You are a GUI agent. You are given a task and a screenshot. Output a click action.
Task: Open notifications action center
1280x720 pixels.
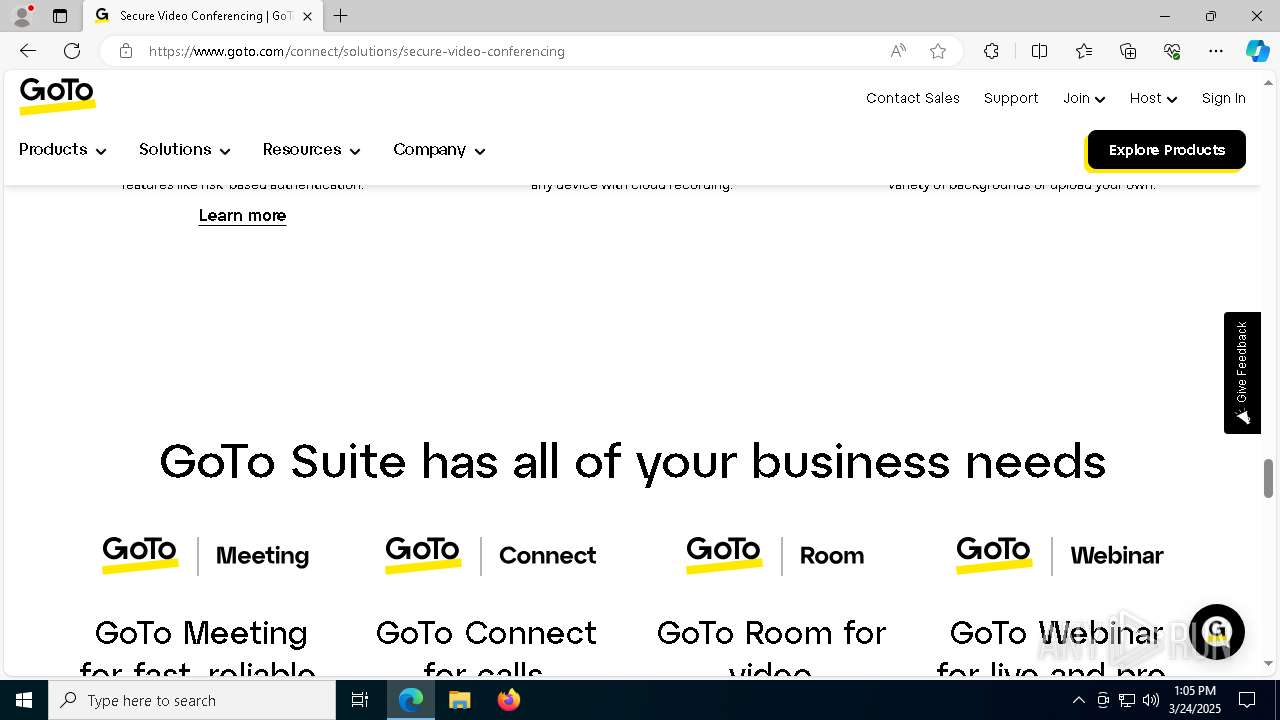click(x=1247, y=700)
